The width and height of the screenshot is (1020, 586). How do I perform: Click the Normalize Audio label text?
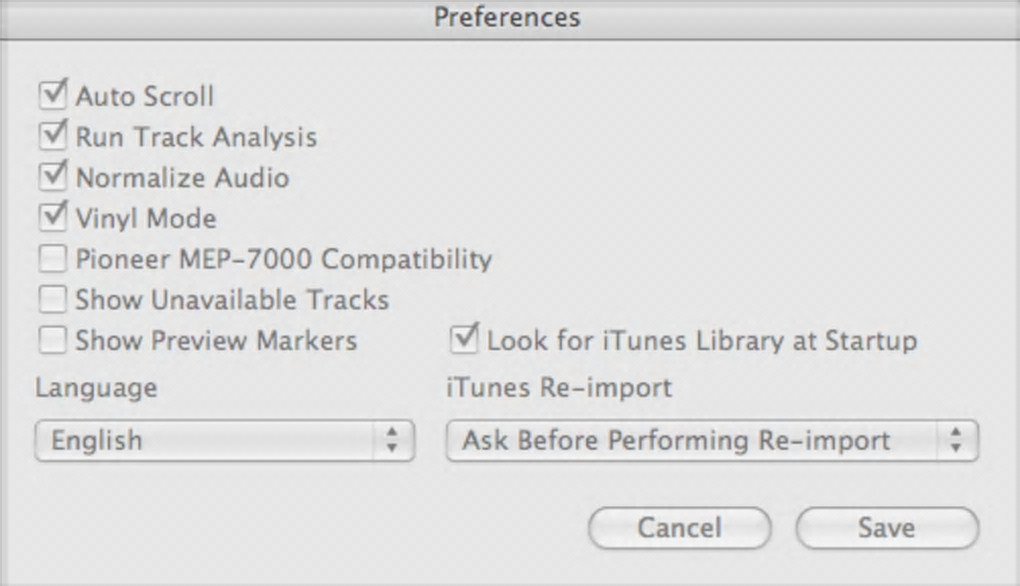183,178
